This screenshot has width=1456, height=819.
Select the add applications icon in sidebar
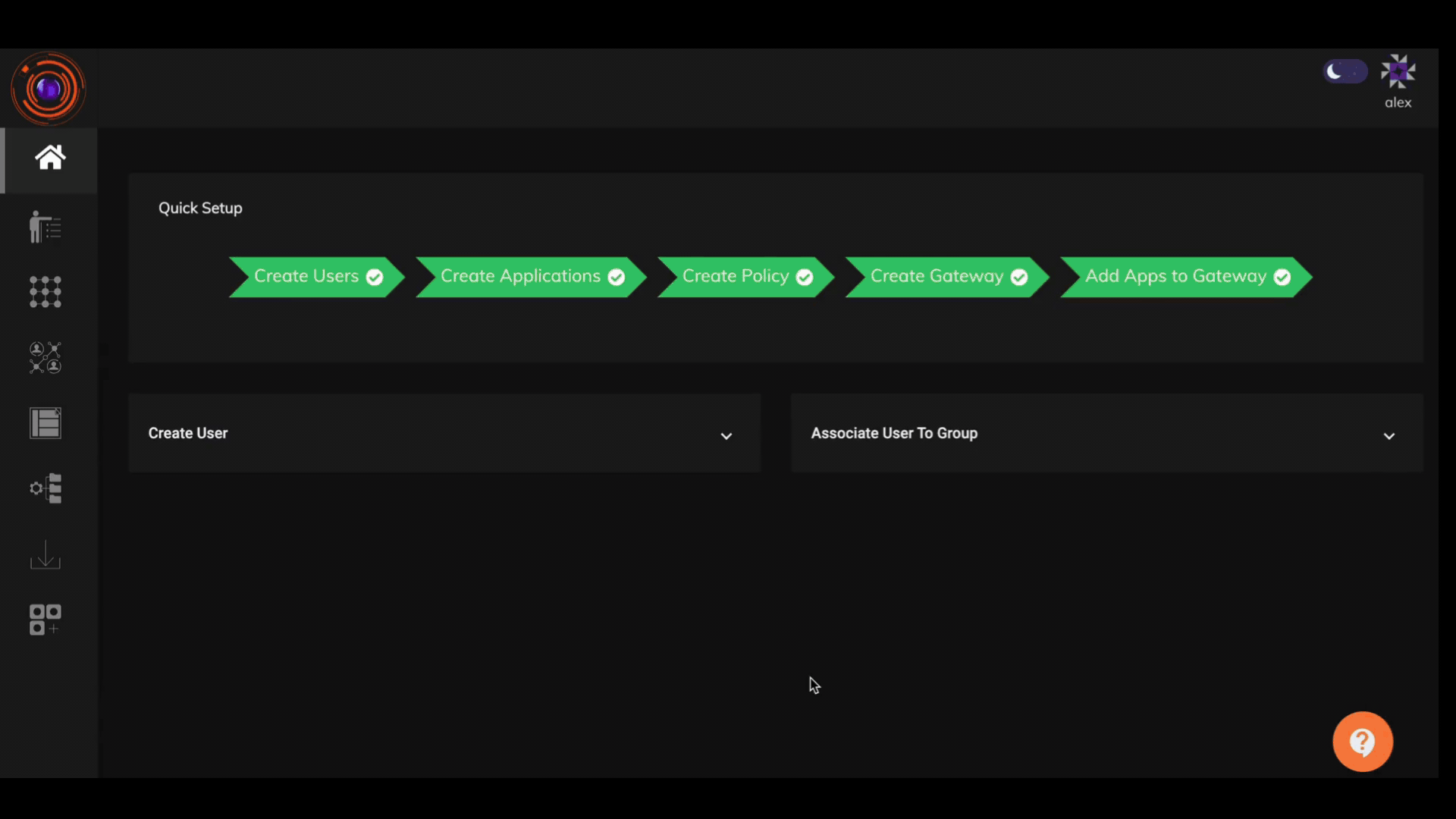pyautogui.click(x=45, y=618)
